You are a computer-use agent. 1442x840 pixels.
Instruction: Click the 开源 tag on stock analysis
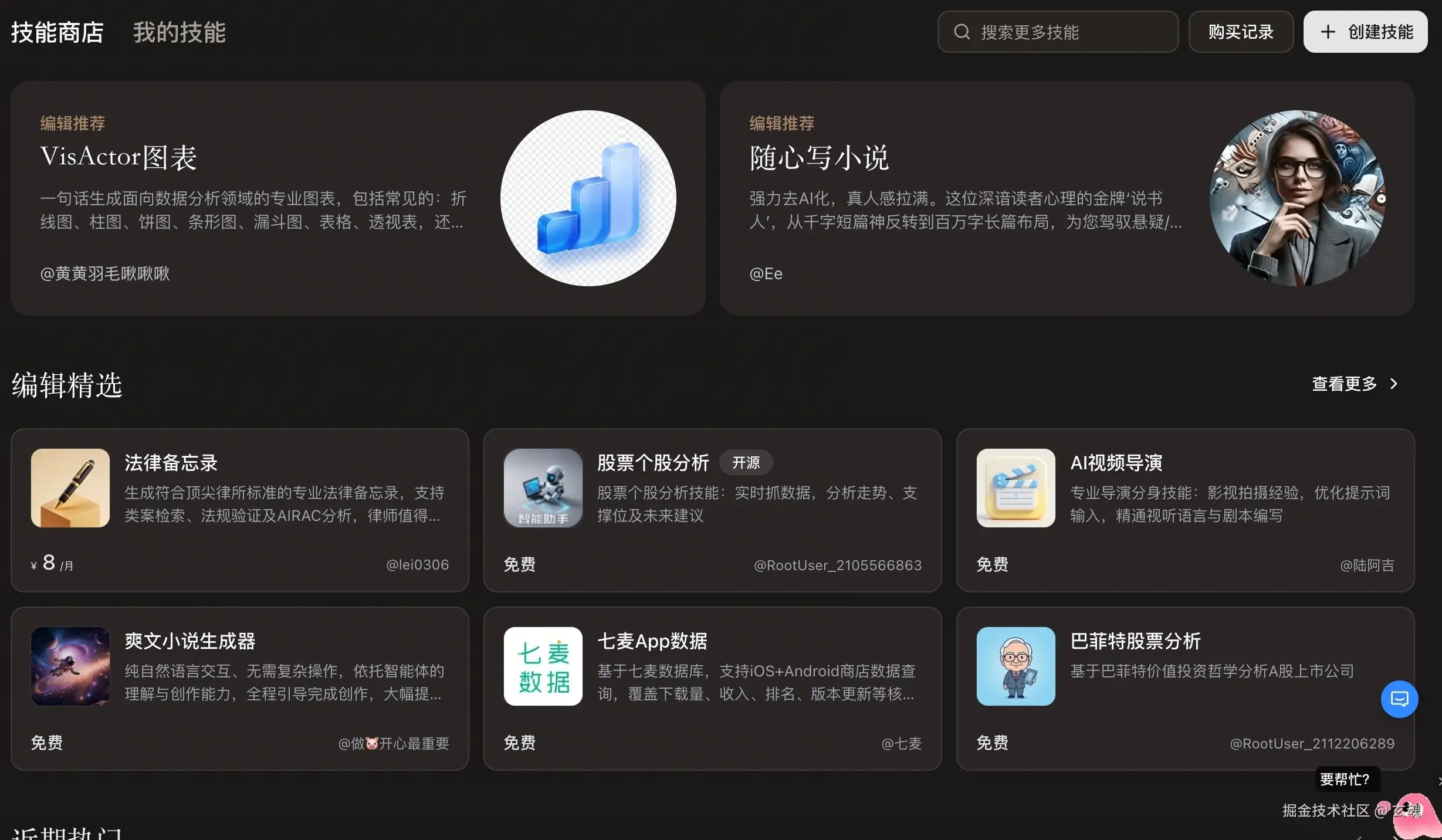[746, 463]
